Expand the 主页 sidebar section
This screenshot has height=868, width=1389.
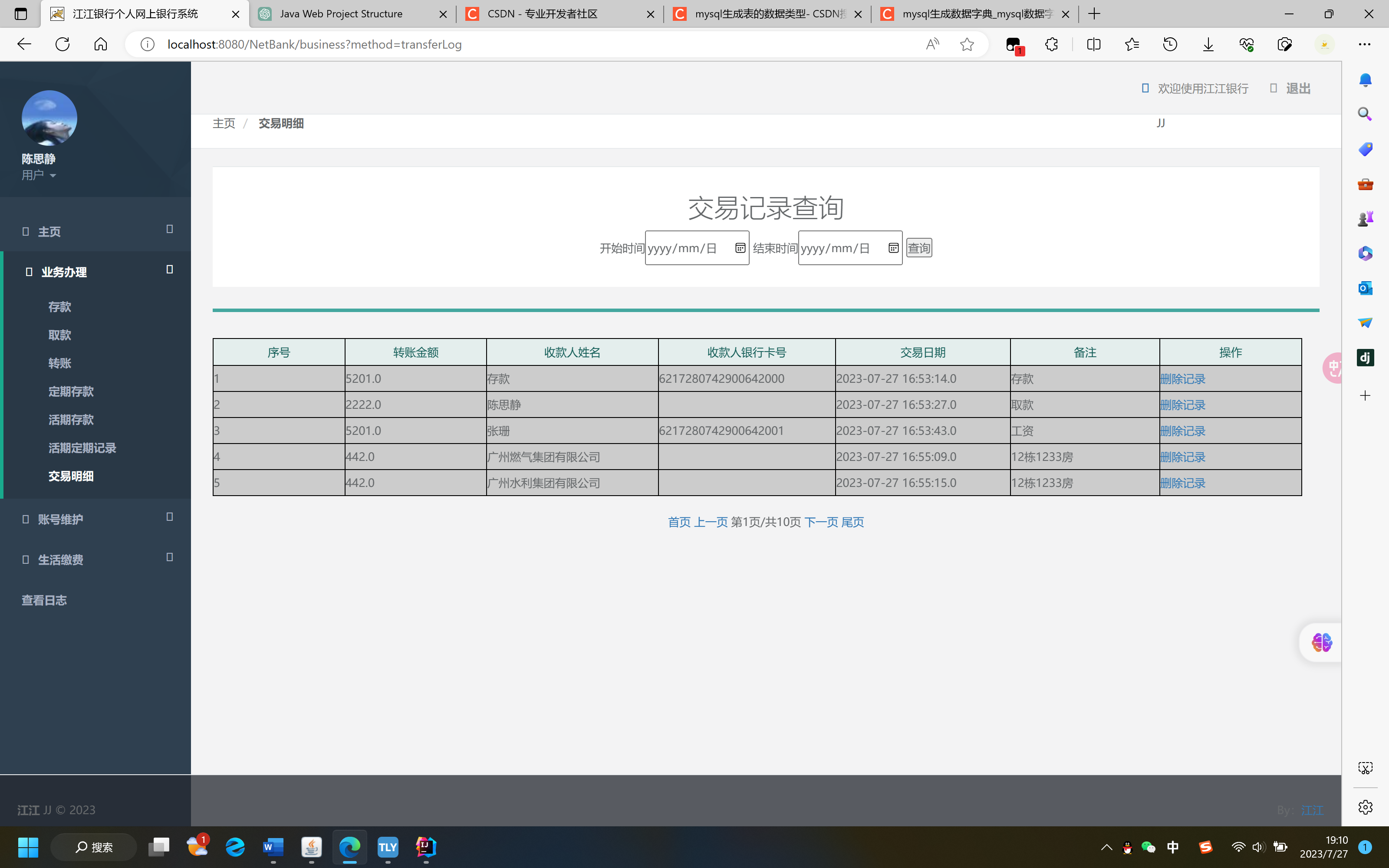95,231
